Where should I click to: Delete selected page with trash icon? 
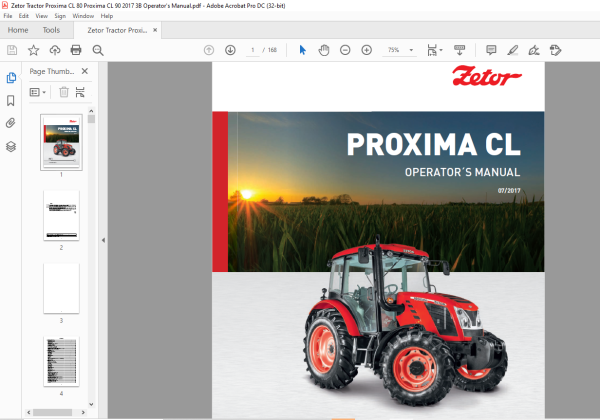click(64, 92)
